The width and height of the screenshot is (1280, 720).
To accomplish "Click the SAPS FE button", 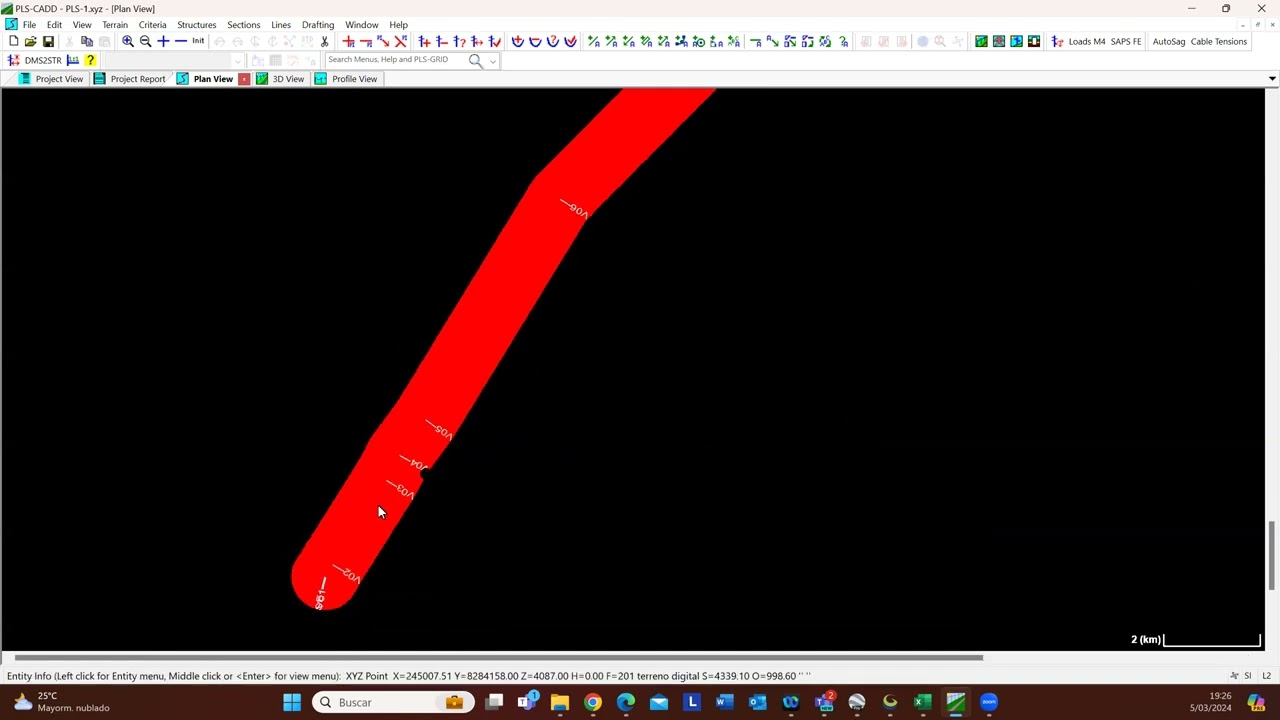I will [1126, 41].
